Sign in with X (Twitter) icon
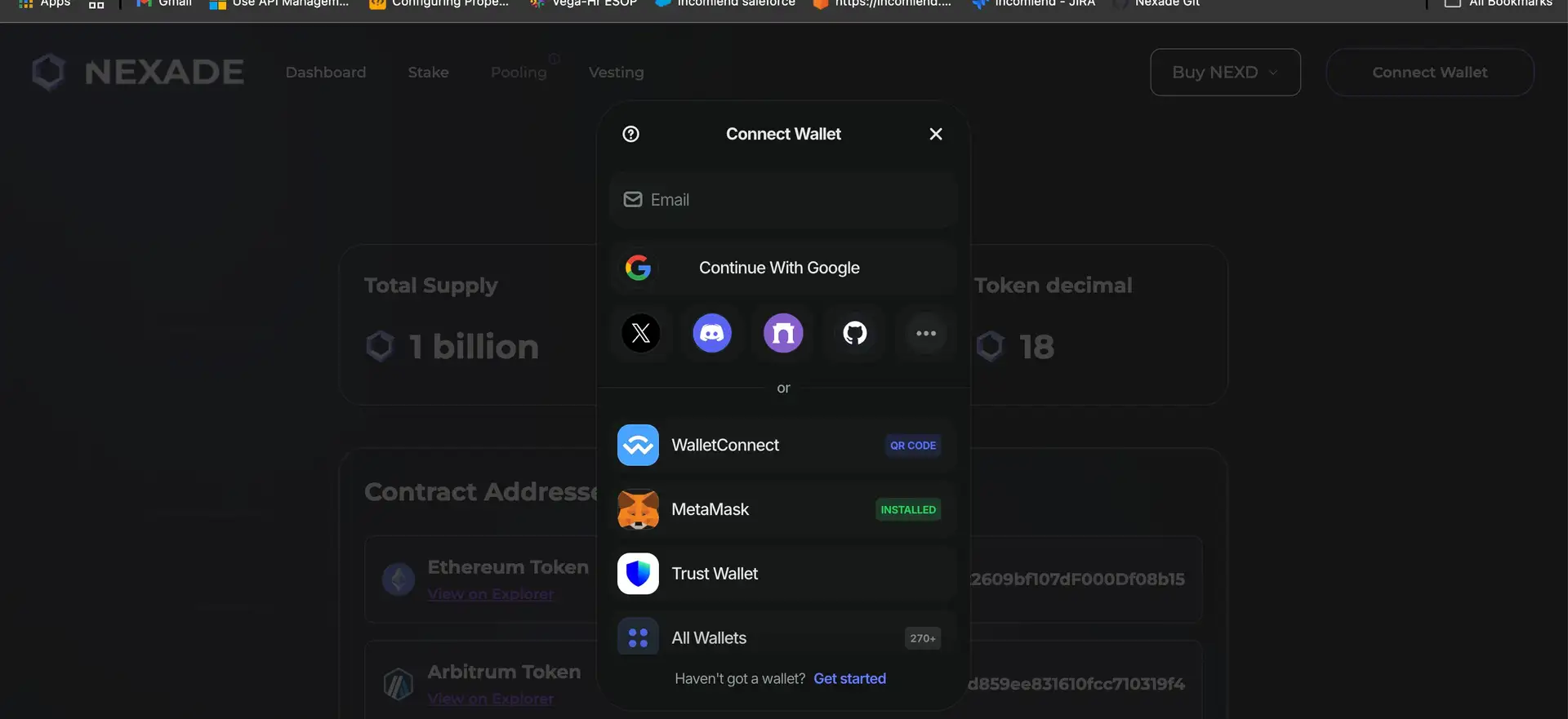 click(641, 333)
